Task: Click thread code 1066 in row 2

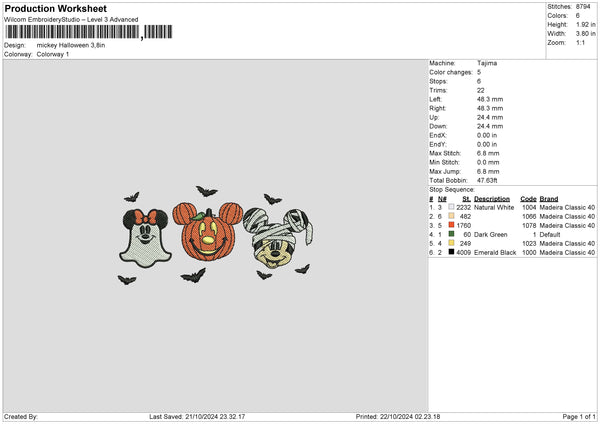Action: coord(529,217)
